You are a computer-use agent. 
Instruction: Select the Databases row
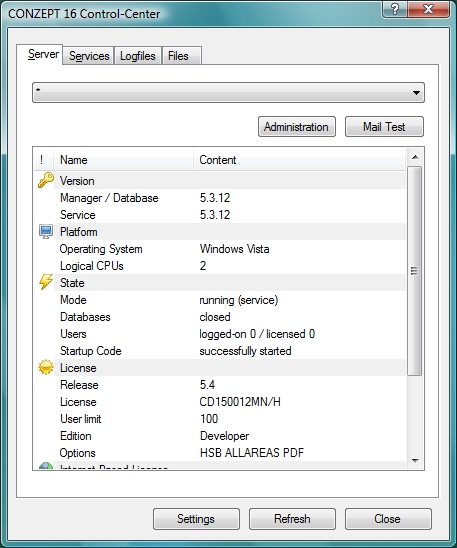point(220,317)
